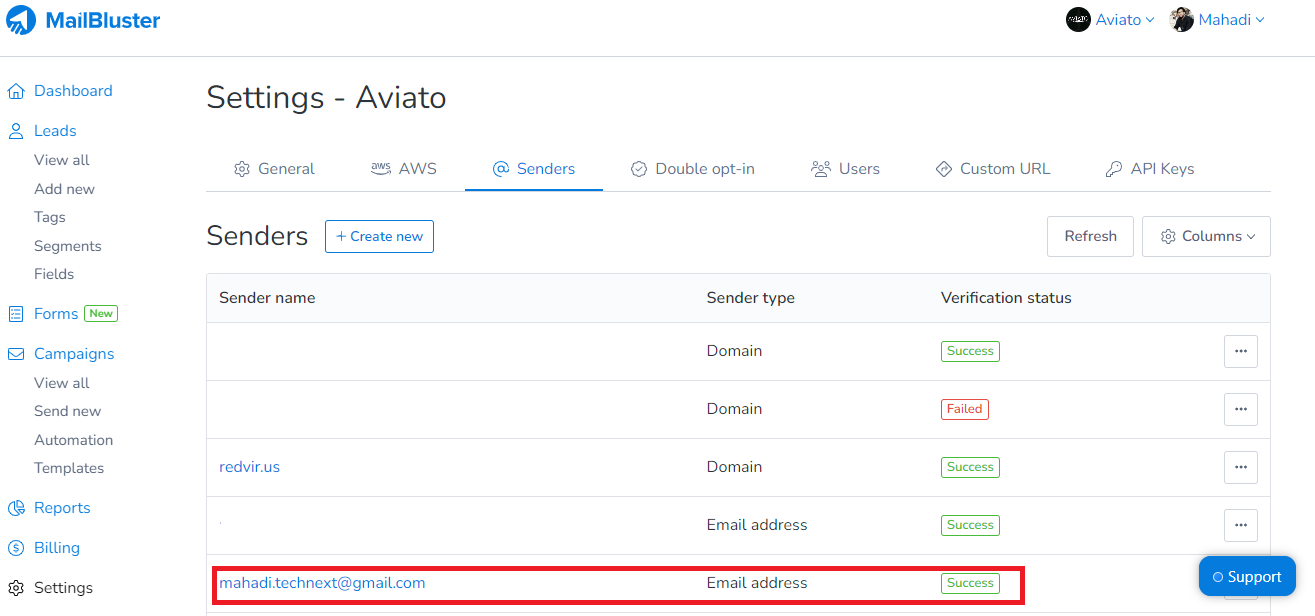Click the @ icon on Senders tab
1315x616 pixels.
pyautogui.click(x=501, y=169)
